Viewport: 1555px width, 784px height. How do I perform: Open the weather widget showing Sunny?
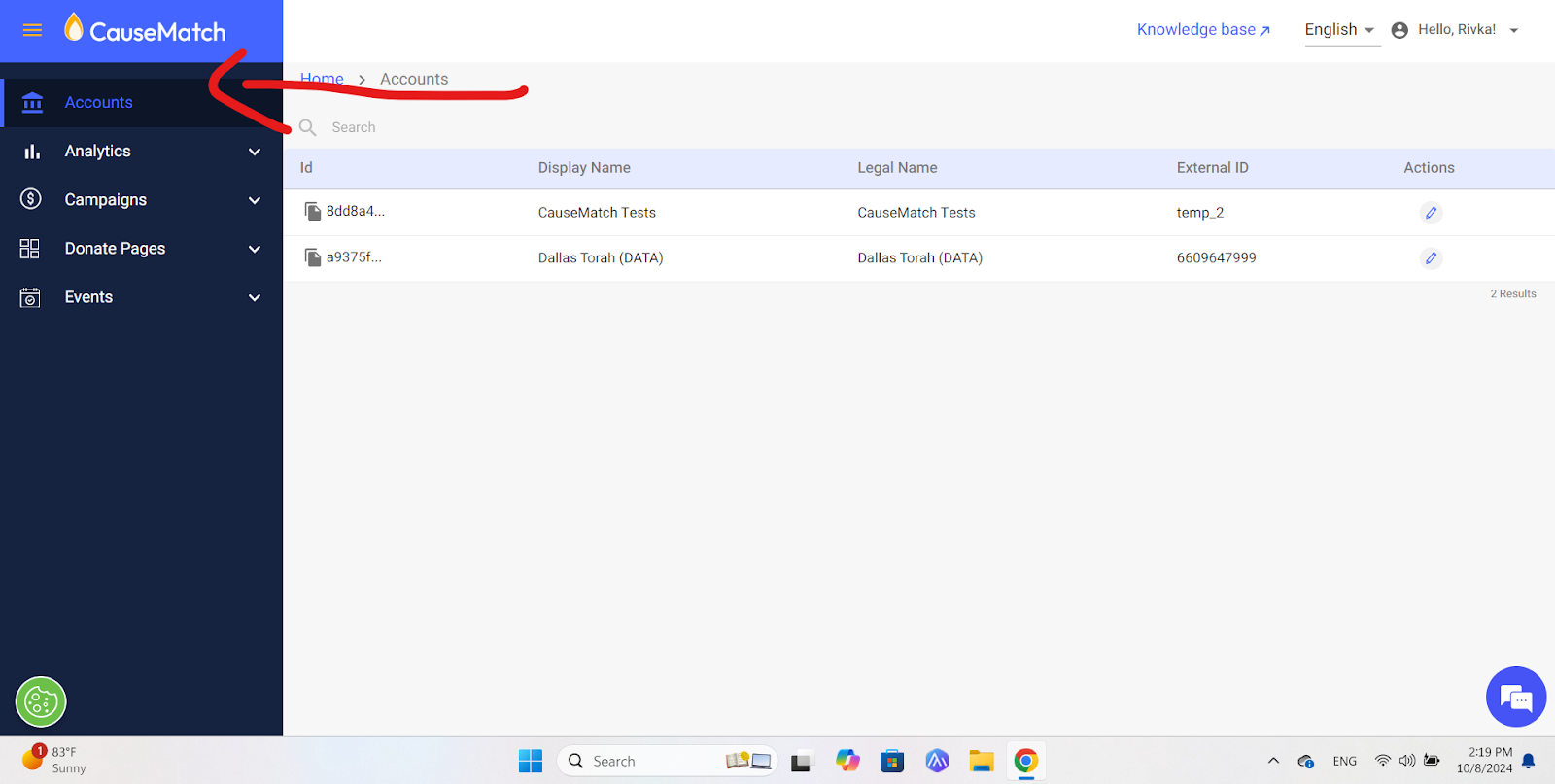(54, 760)
